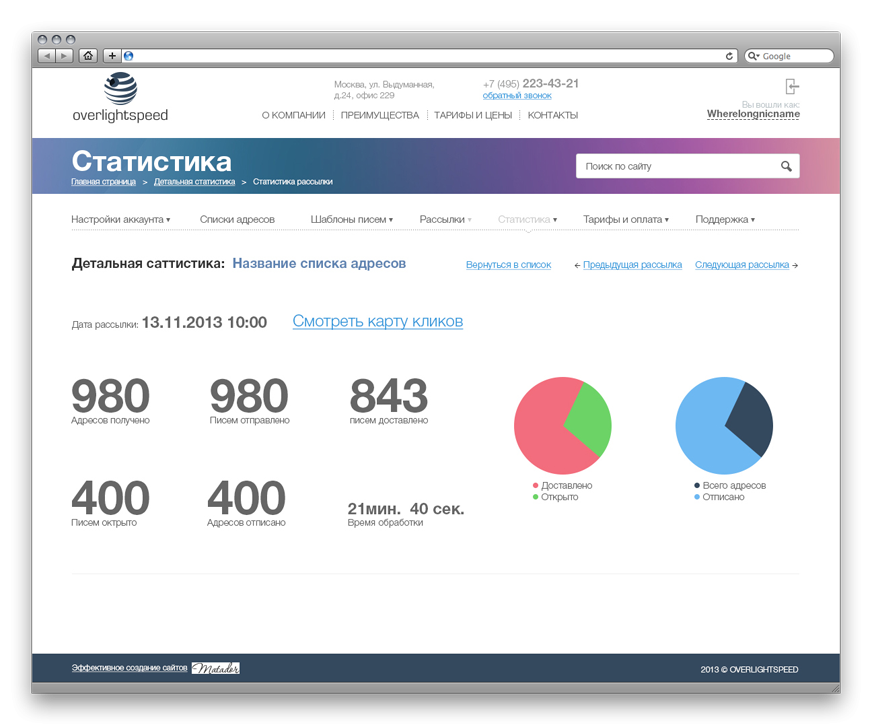Click blue 'Отписано' legend marker

[697, 497]
